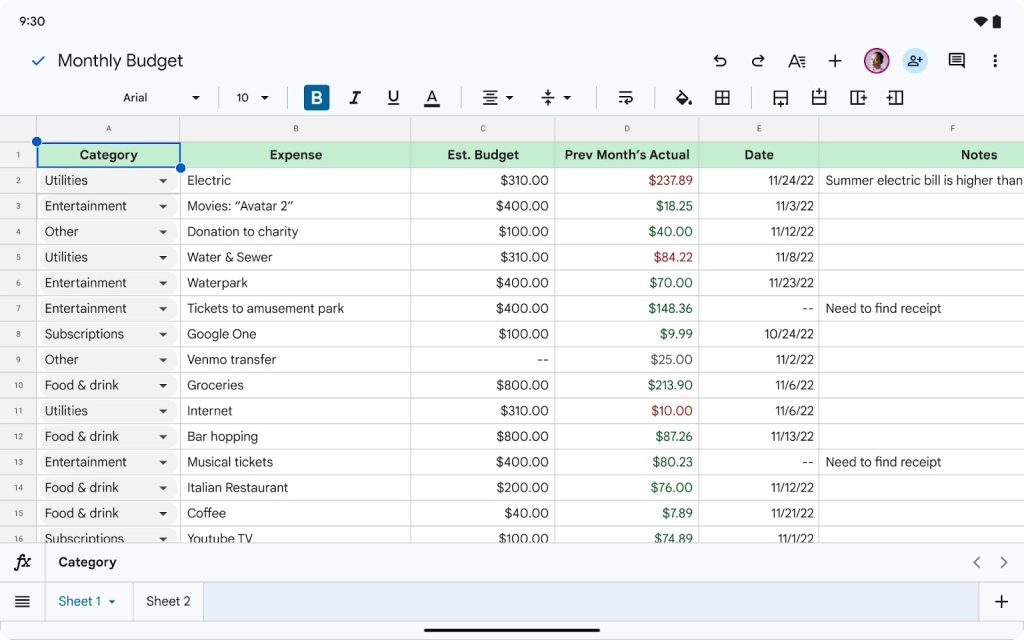The height and width of the screenshot is (640, 1024).
Task: Expand category dropdown in Electric row
Action: (163, 181)
